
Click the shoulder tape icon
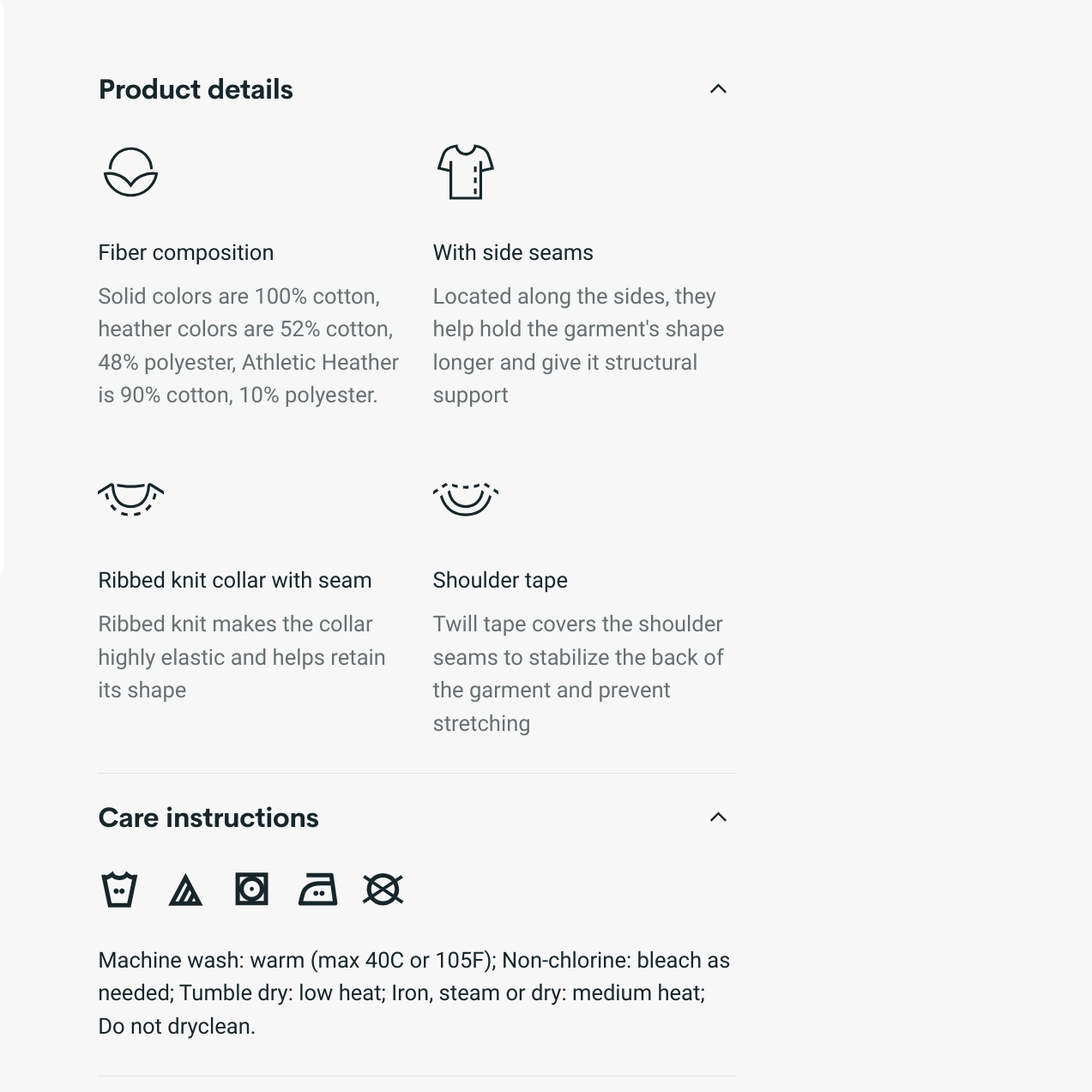tap(465, 498)
